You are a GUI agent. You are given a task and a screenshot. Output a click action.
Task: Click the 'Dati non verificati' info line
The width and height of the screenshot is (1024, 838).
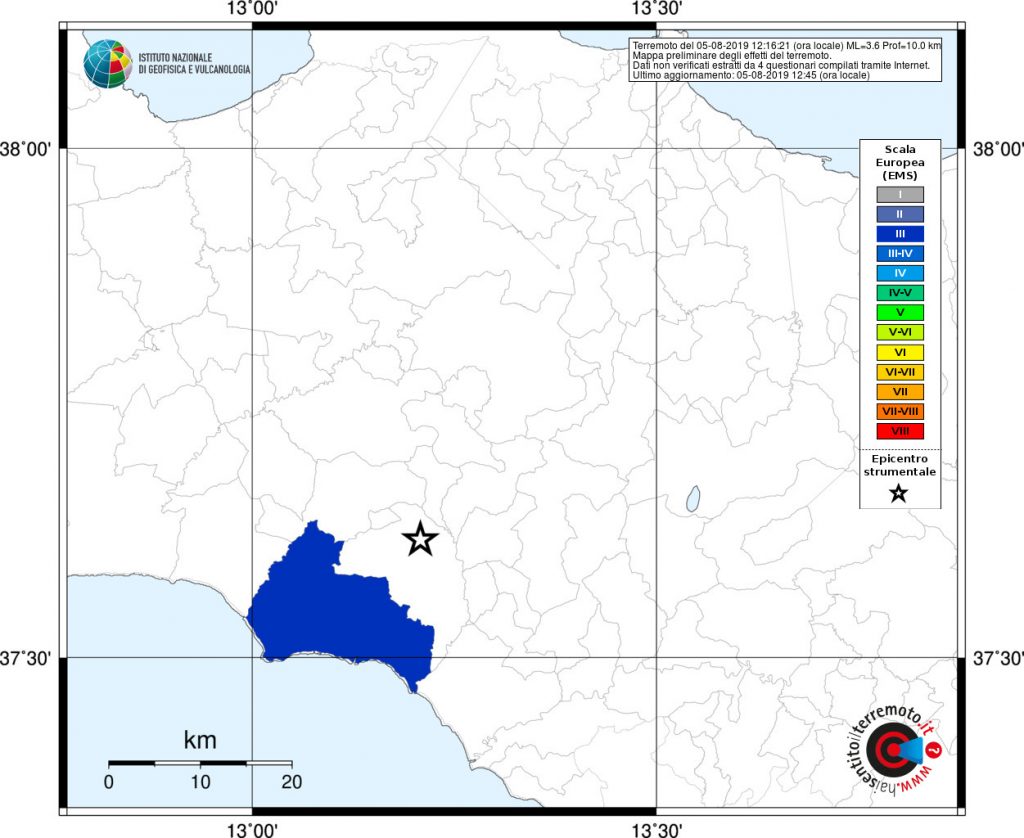[x=781, y=66]
